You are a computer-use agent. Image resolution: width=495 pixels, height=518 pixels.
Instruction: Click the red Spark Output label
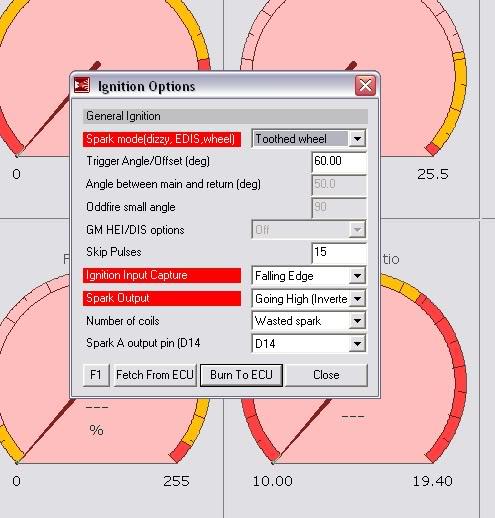(x=162, y=298)
